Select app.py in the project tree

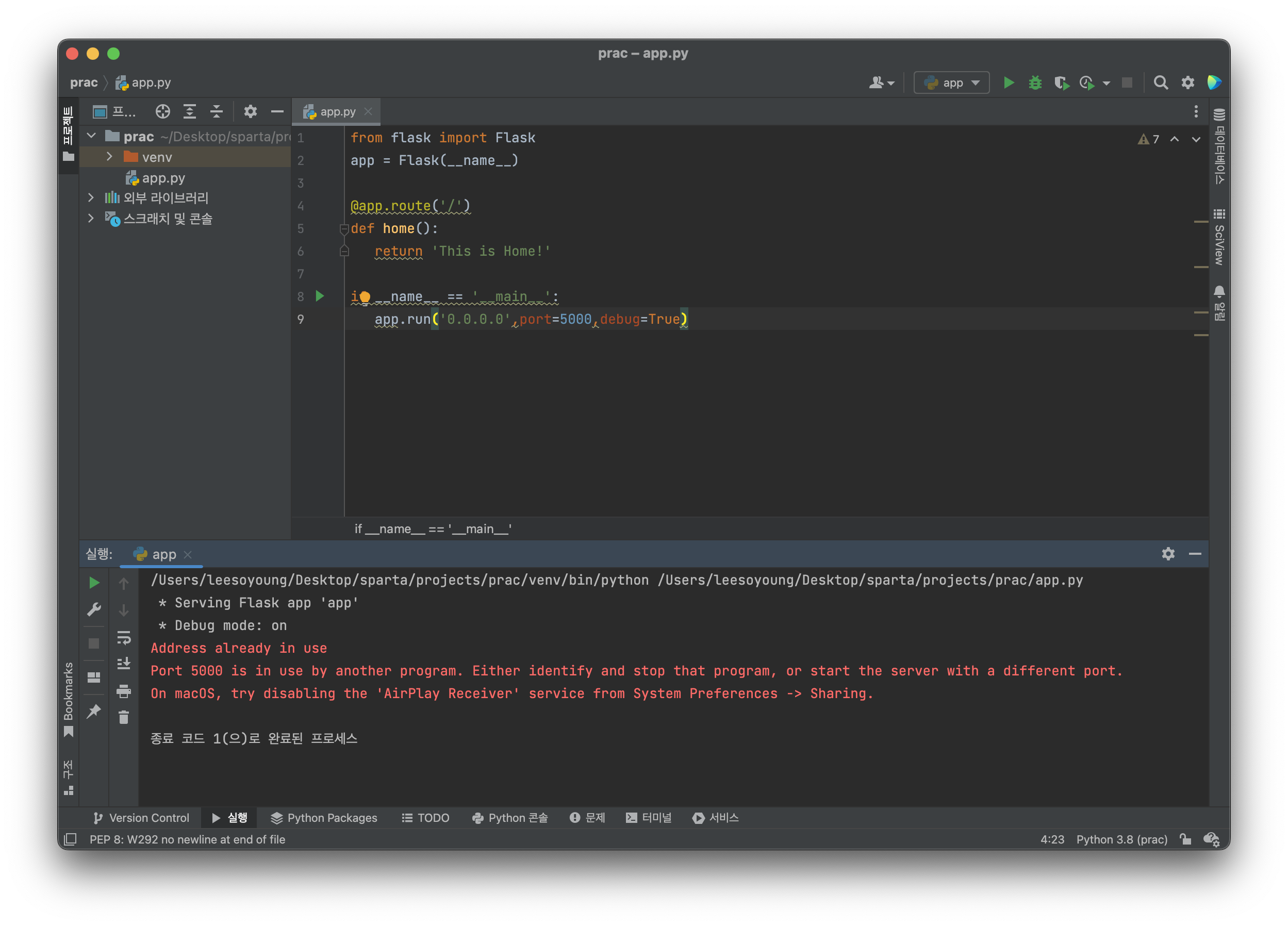click(x=163, y=178)
